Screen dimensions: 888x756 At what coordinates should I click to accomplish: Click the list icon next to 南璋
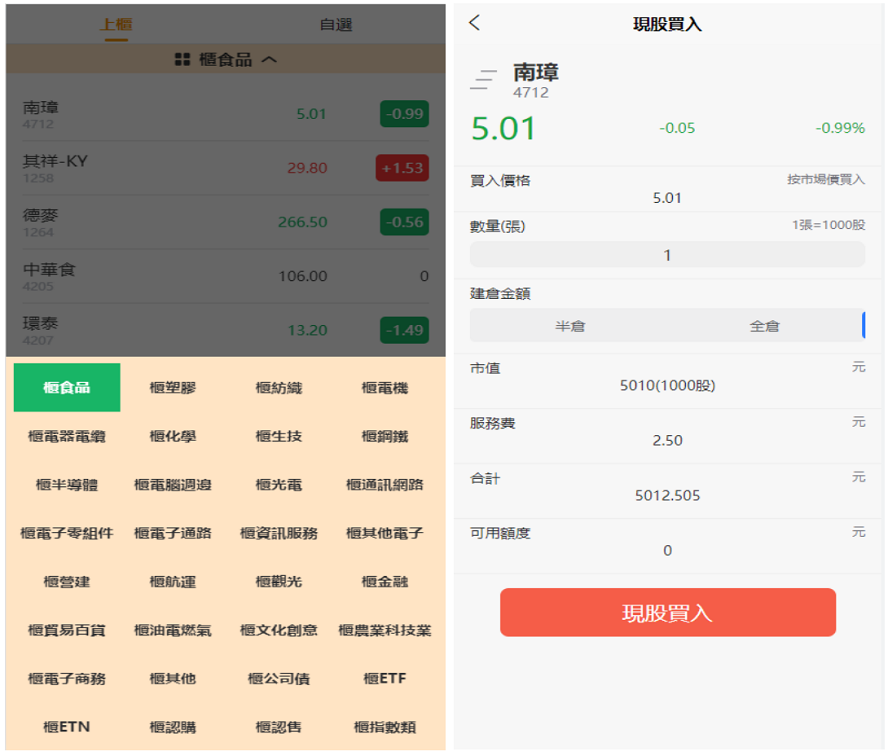pos(484,80)
